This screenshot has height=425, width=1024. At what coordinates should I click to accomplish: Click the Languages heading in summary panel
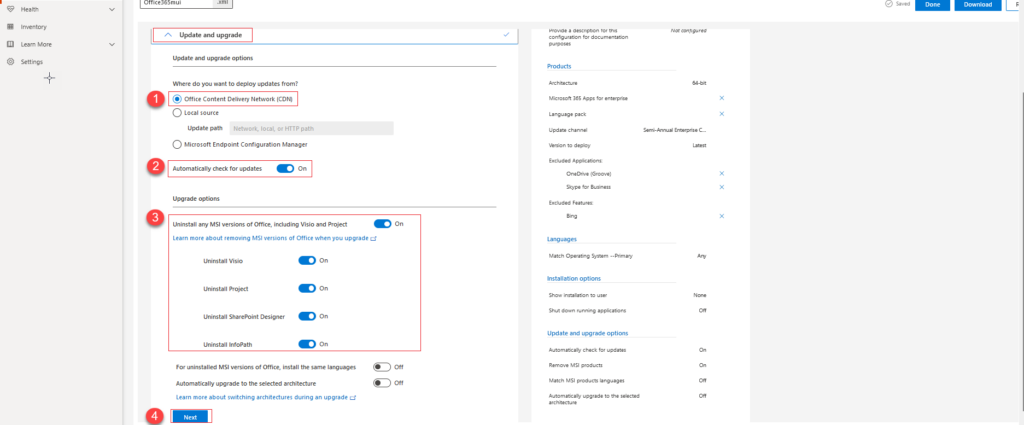tap(564, 240)
